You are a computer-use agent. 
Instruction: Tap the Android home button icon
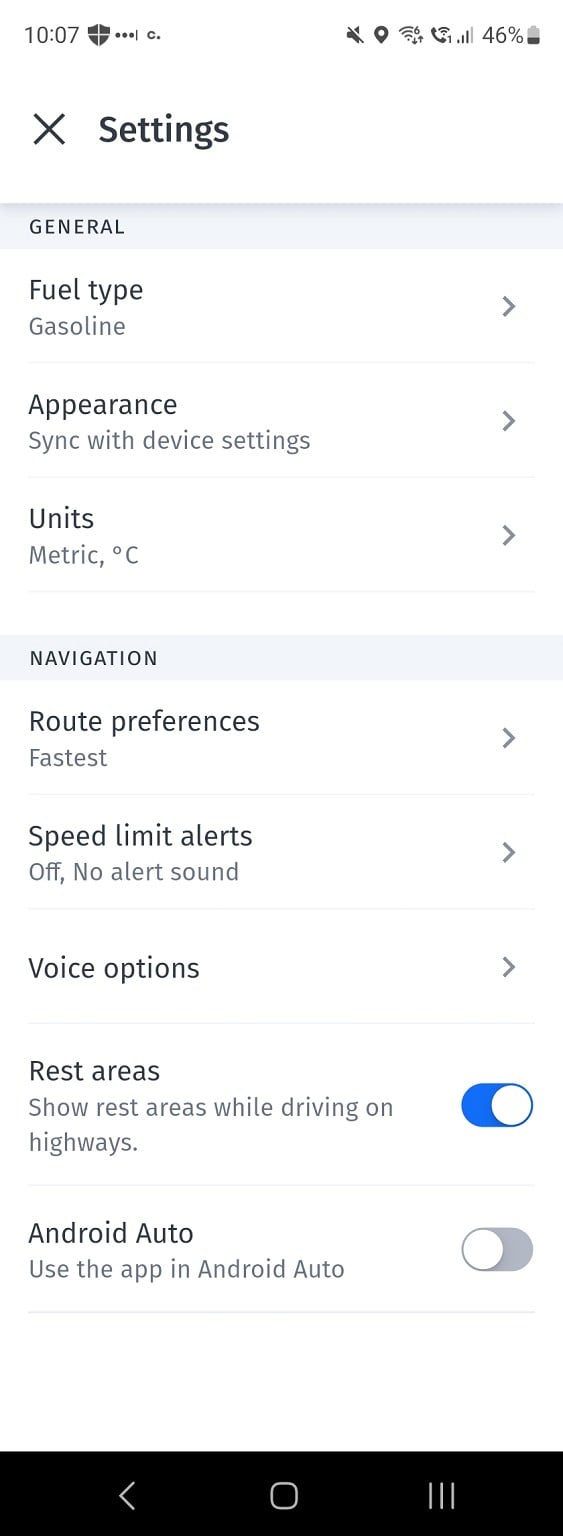point(284,1495)
